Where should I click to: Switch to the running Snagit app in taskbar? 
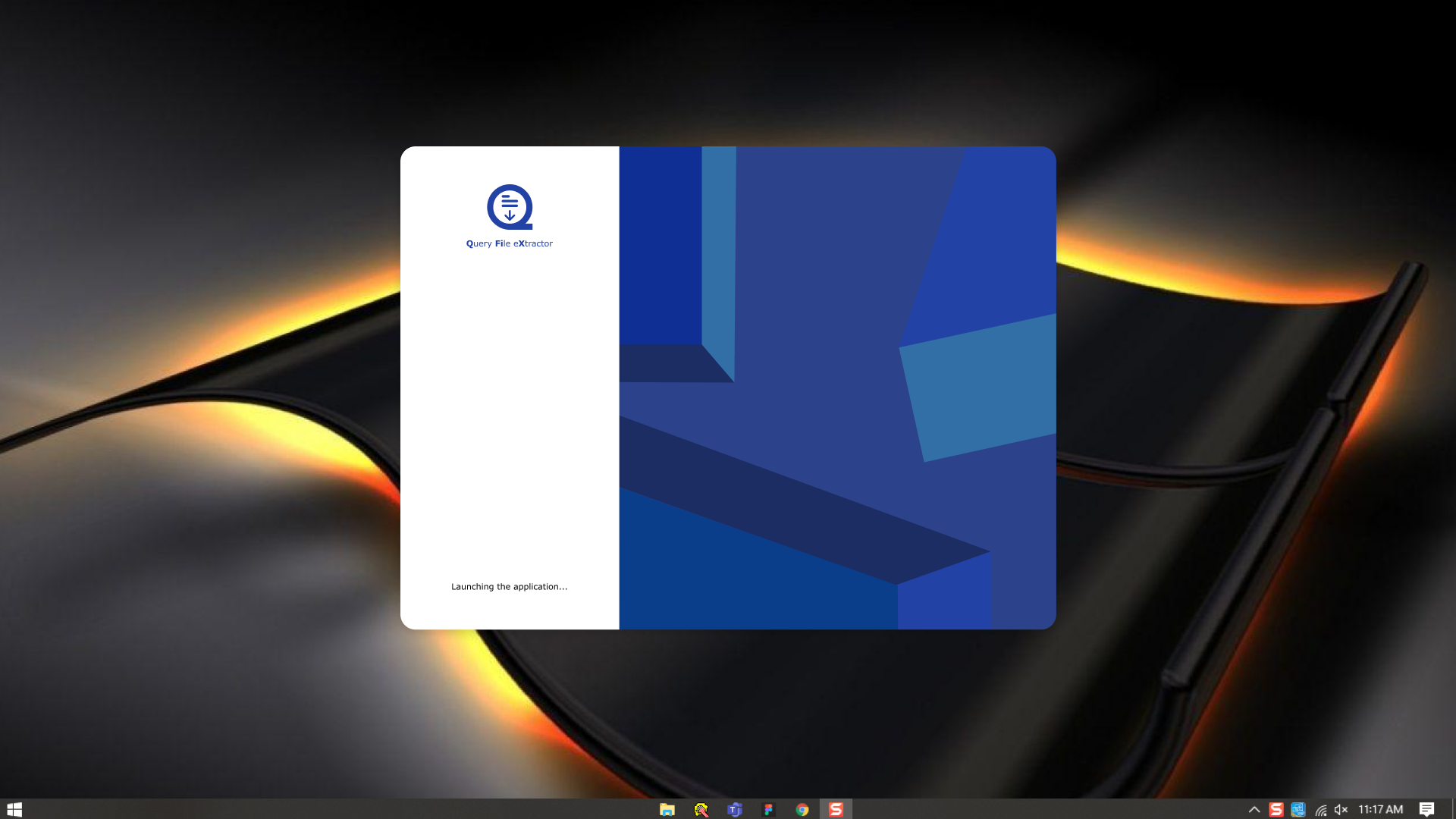(836, 810)
